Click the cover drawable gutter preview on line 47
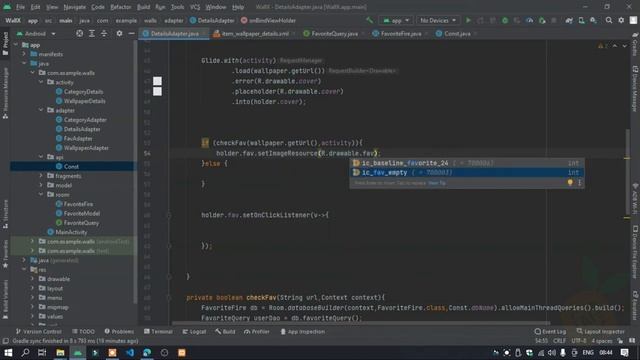The height and width of the screenshot is (360, 640). coord(157,81)
